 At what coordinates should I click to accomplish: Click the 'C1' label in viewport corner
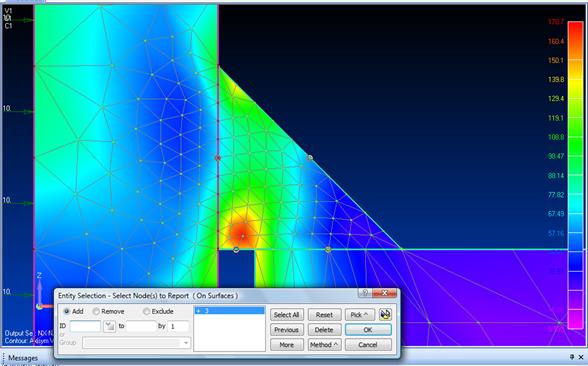pos(8,26)
